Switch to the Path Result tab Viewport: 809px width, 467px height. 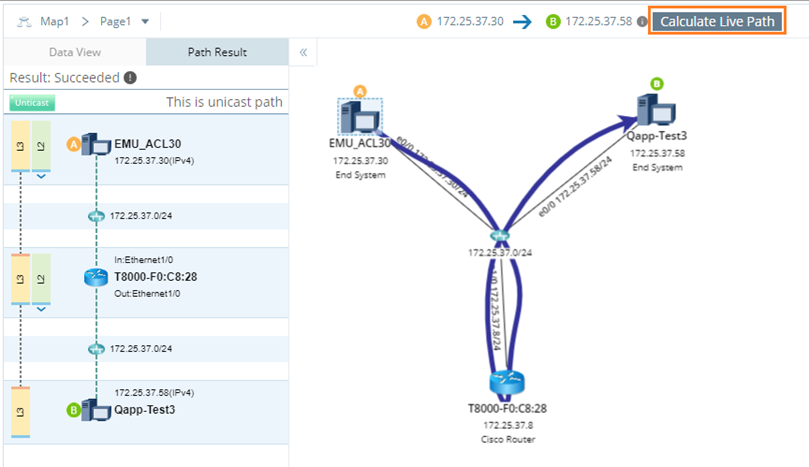(217, 52)
